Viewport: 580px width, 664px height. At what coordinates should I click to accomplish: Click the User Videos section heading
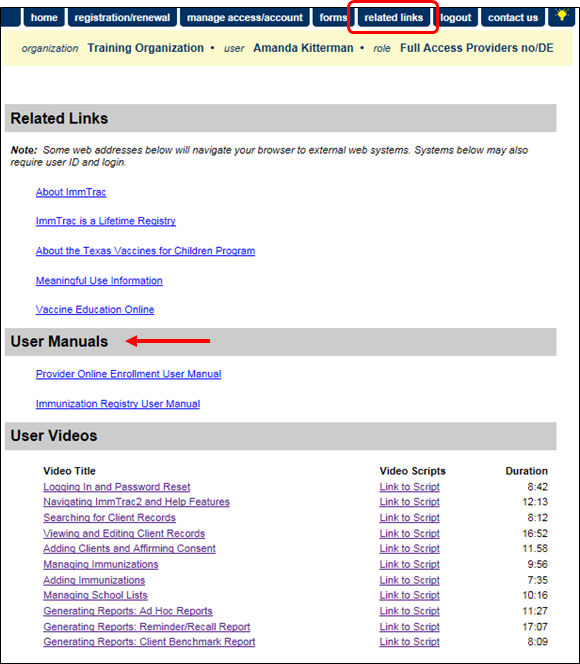(54, 436)
